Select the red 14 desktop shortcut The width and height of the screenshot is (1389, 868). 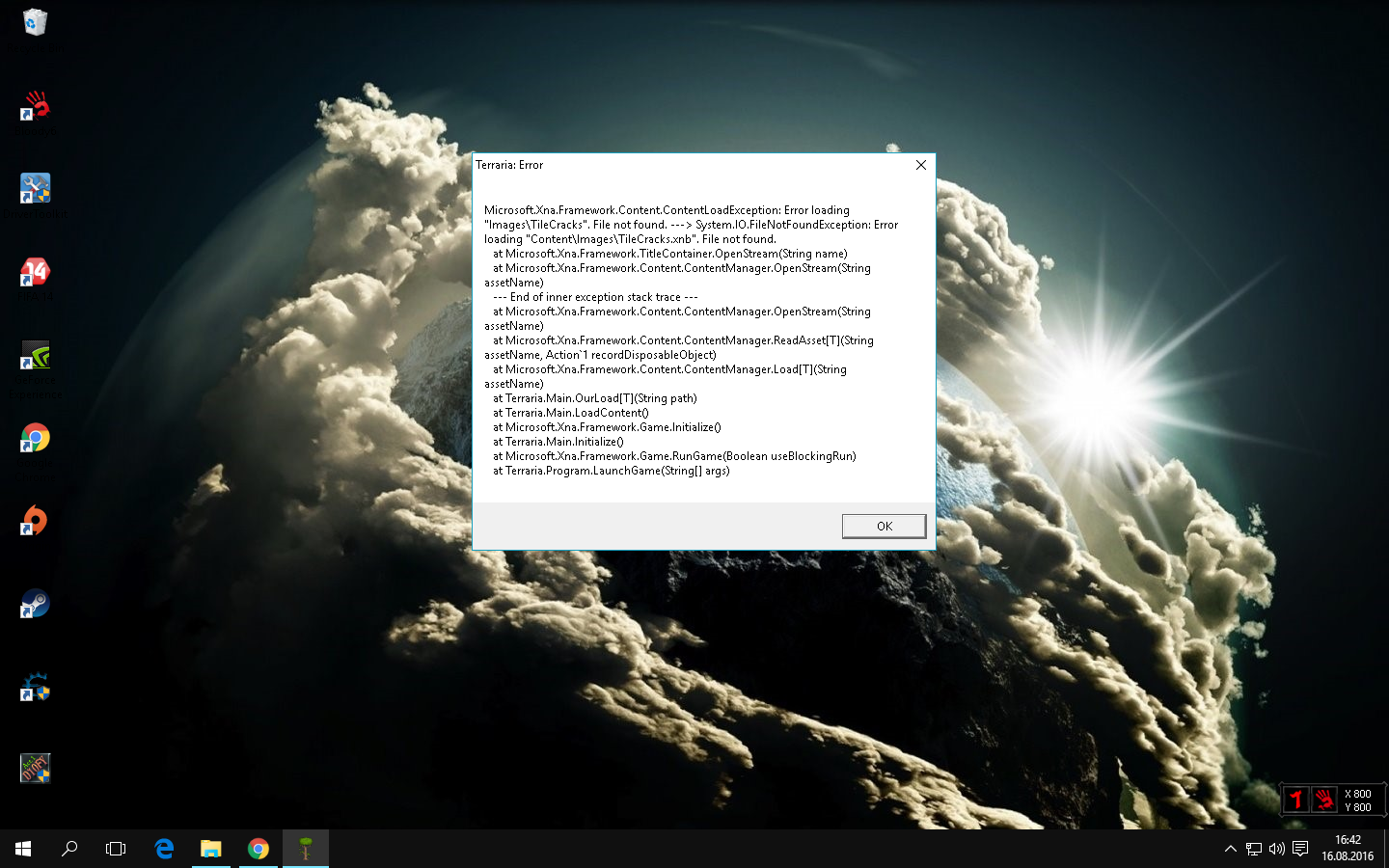pyautogui.click(x=35, y=272)
